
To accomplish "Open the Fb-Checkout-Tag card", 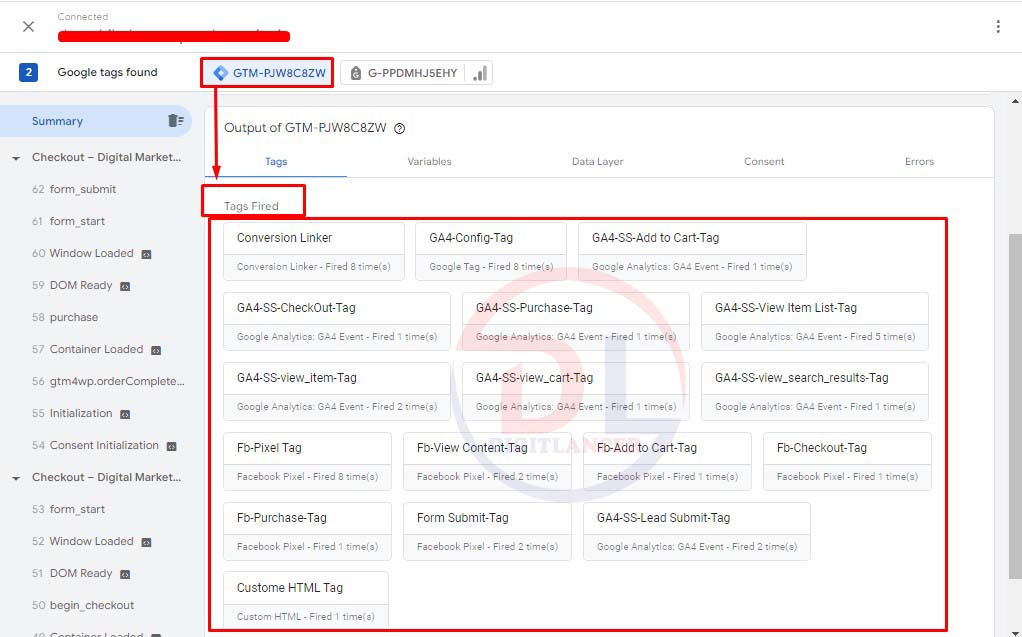I will coord(847,461).
